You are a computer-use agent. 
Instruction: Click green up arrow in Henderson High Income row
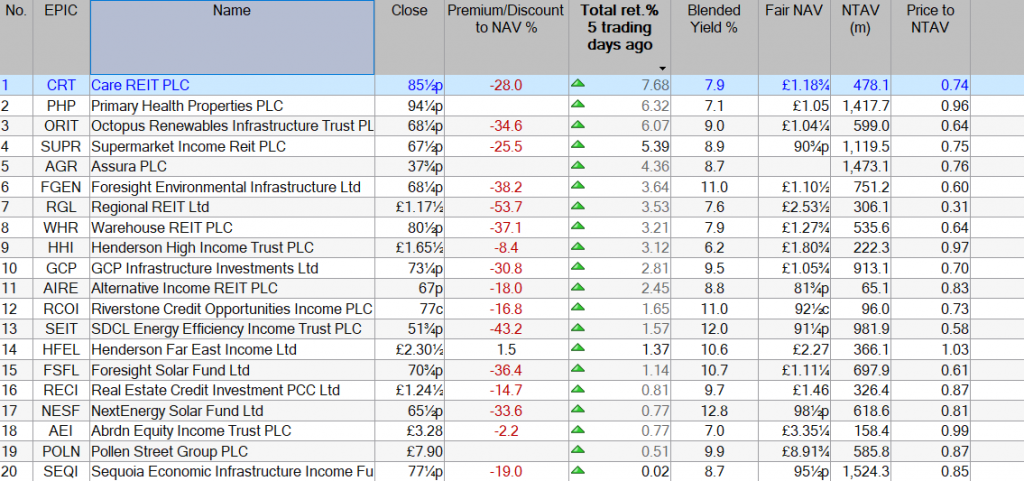[x=577, y=246]
